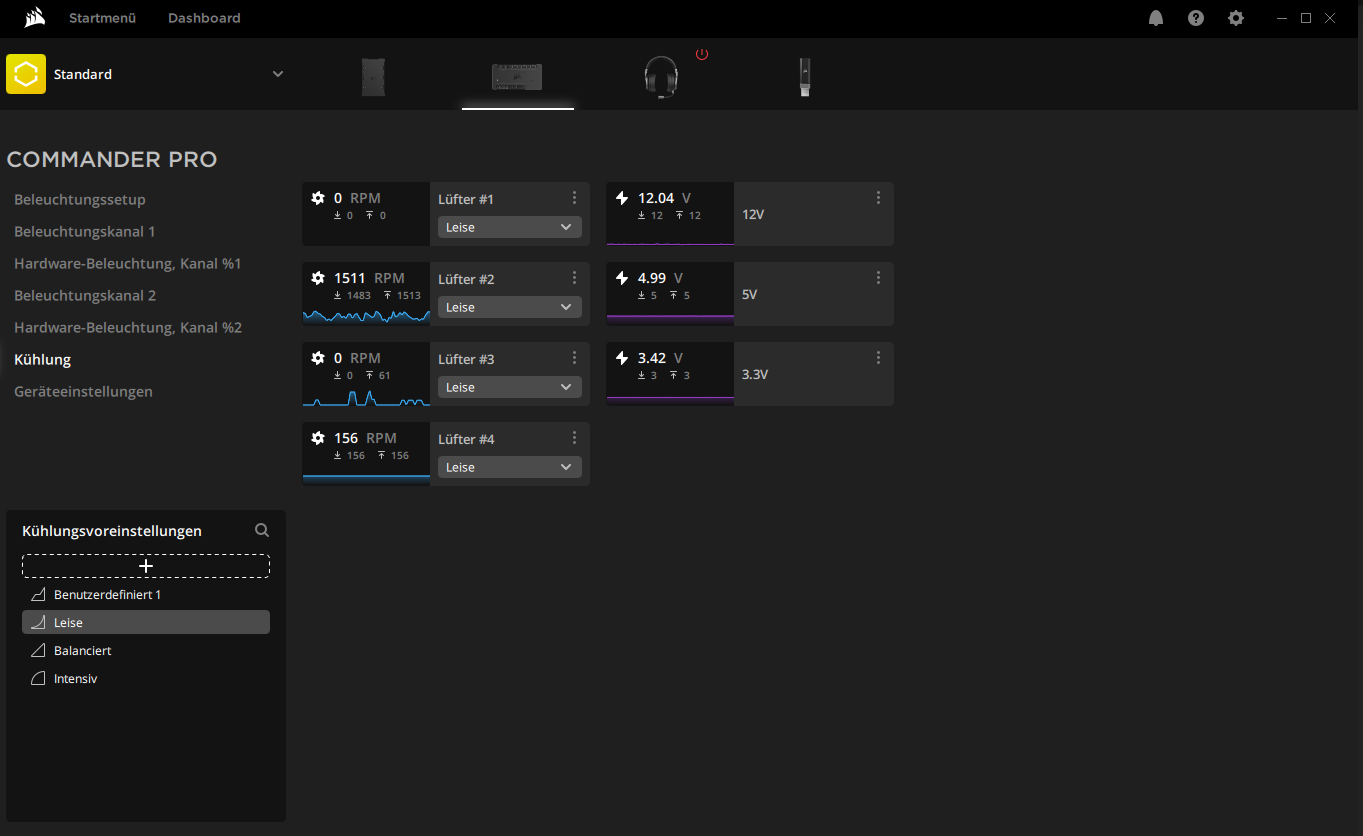Image resolution: width=1363 pixels, height=836 pixels.
Task: Click the Lüfter #3 RPM graph
Action: coord(366,397)
